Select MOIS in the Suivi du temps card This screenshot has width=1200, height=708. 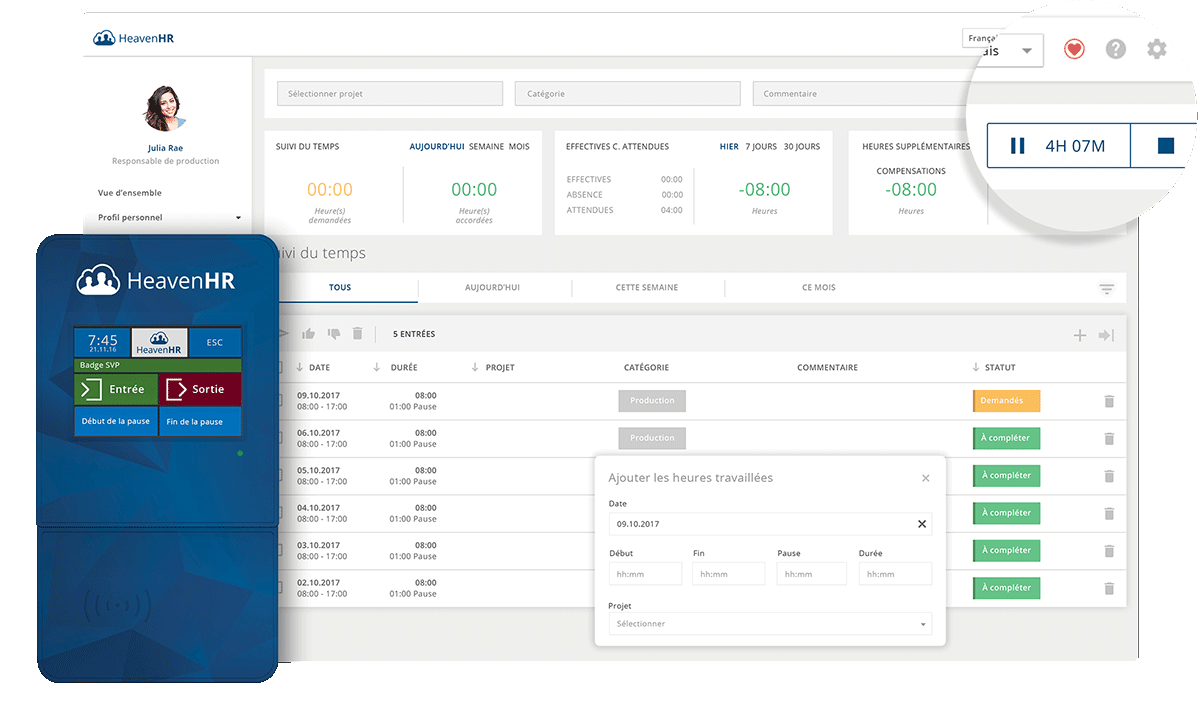(519, 147)
